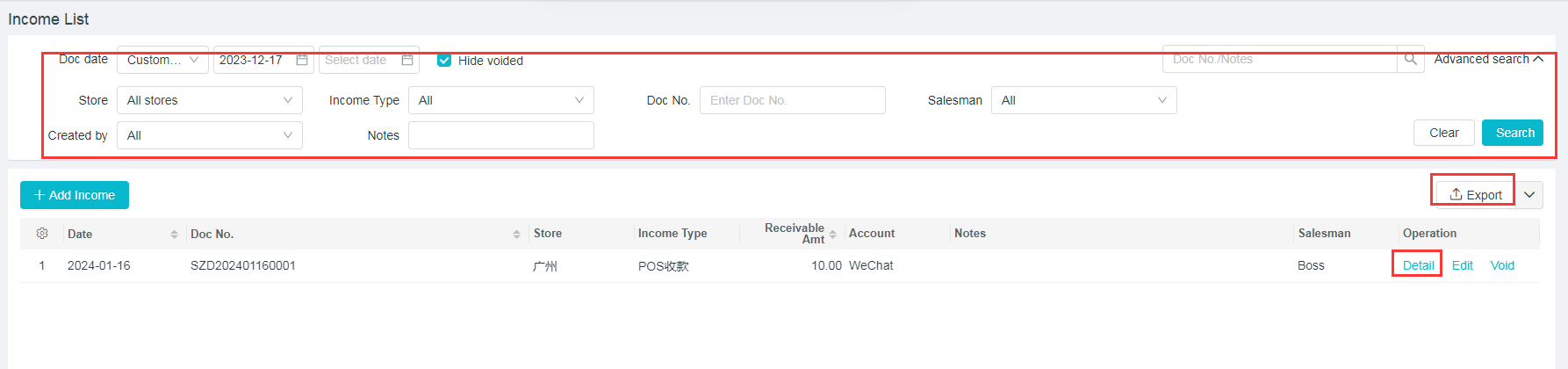Click the Clear filters button
This screenshot has height=369, width=1568.
tap(1443, 133)
